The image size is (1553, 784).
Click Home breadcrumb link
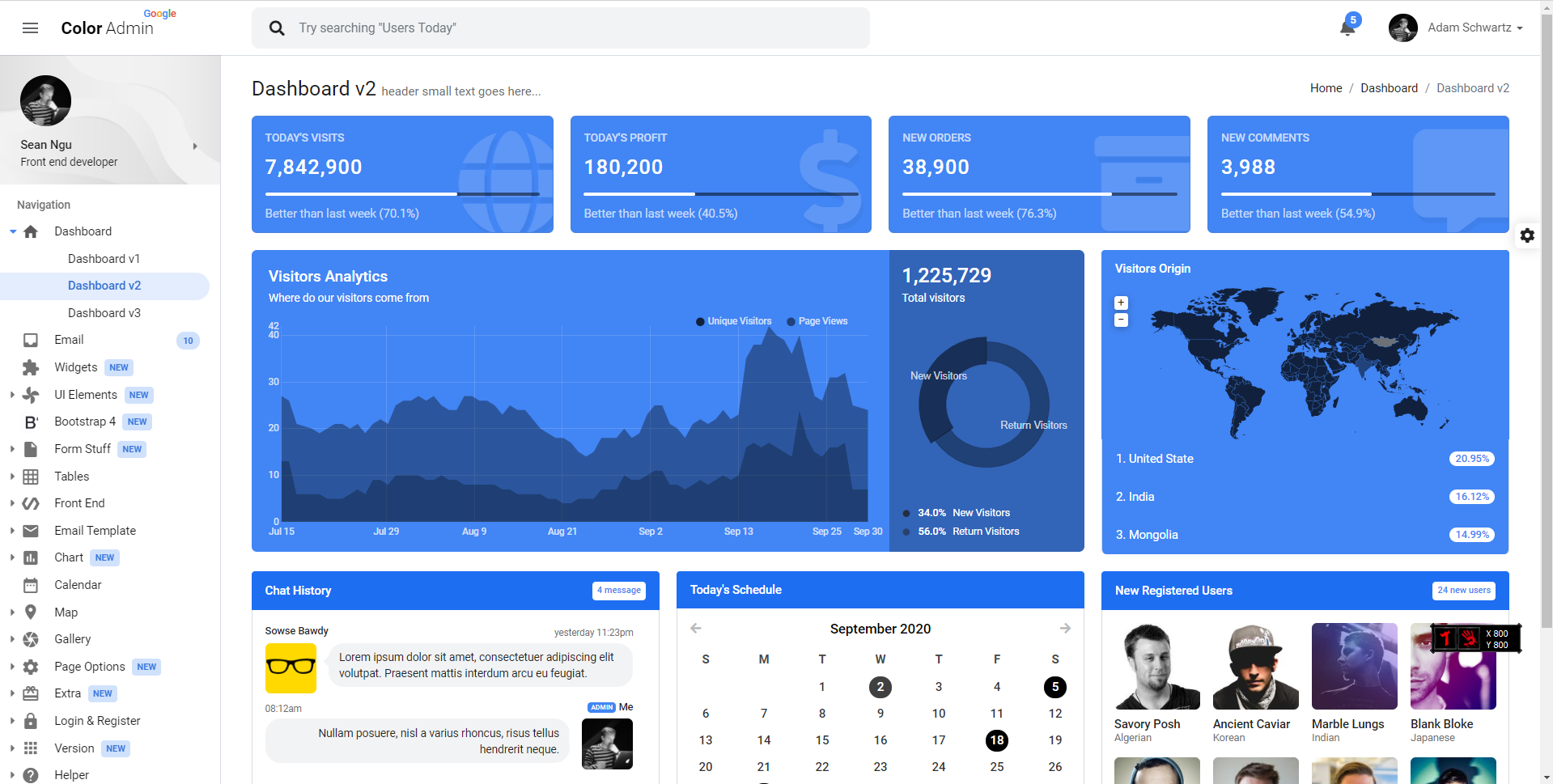pos(1326,88)
